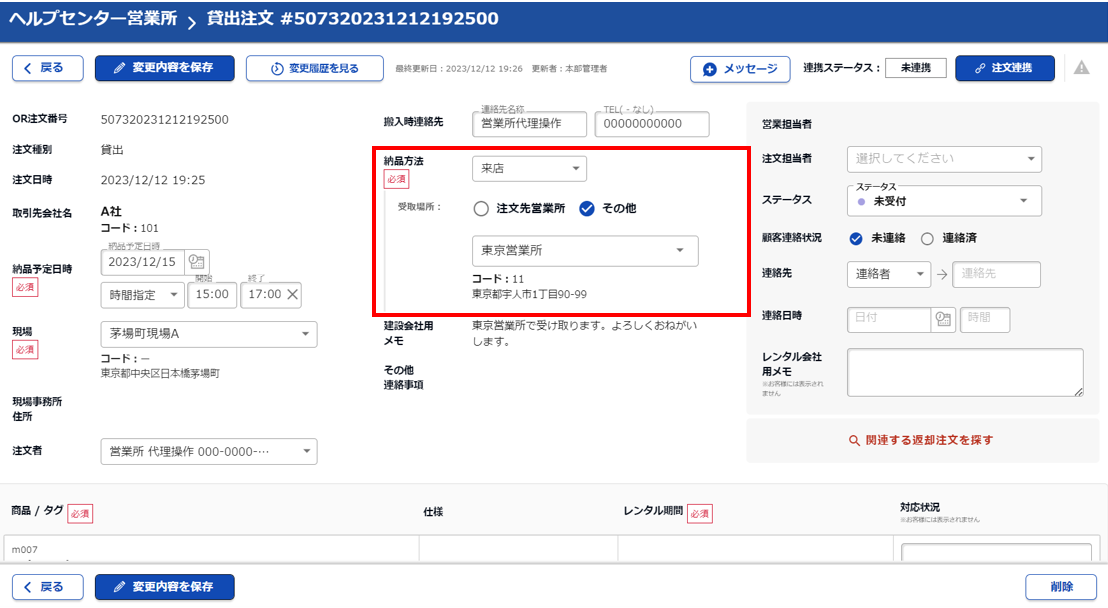Open ステータス 未受付 dropdown
Screen dimensions: 1108x608
click(x=944, y=201)
